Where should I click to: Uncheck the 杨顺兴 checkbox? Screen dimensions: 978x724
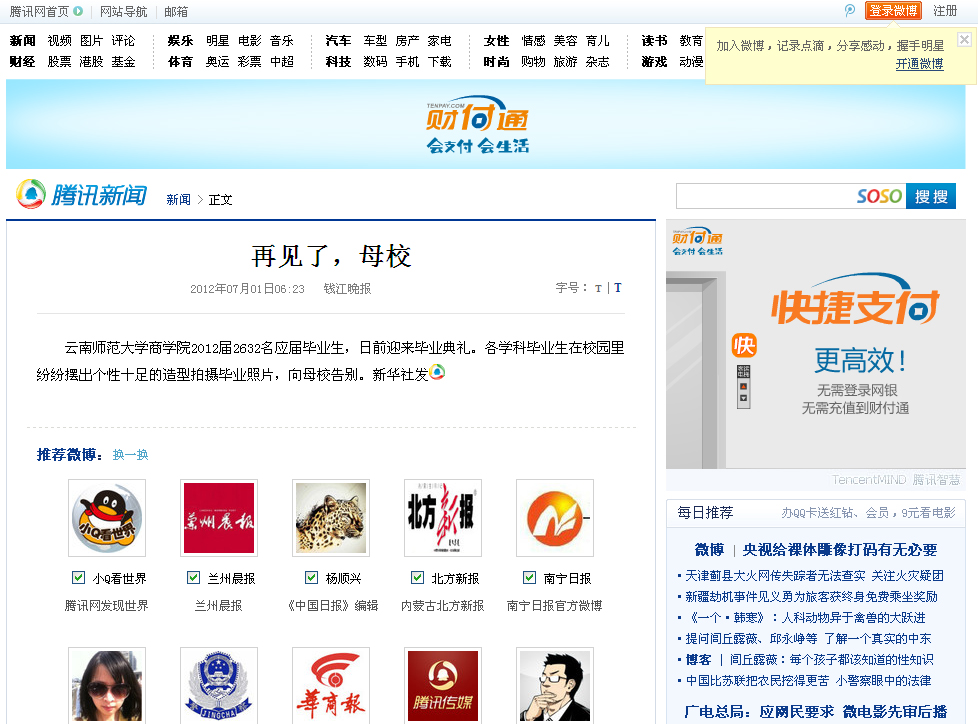311,577
